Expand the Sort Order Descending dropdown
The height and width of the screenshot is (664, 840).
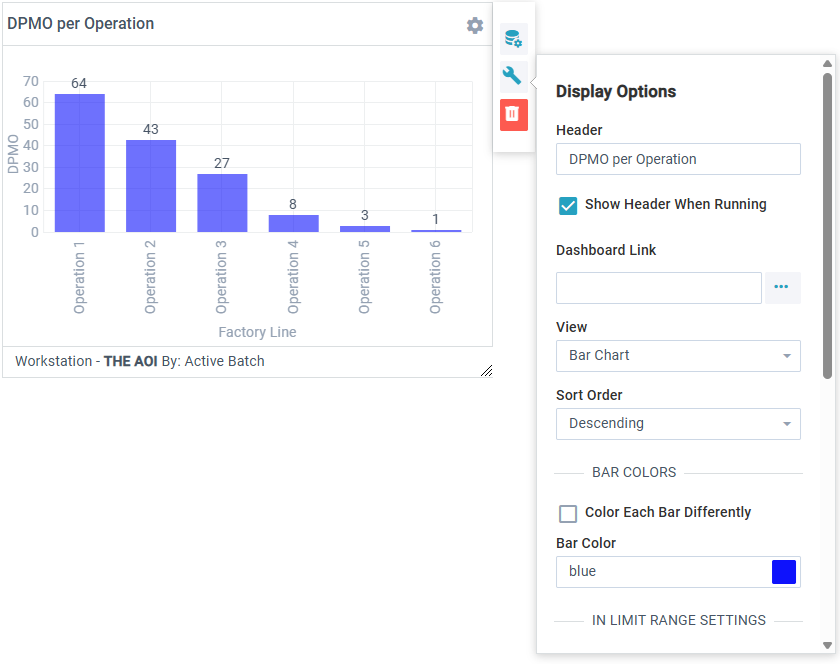pos(678,424)
